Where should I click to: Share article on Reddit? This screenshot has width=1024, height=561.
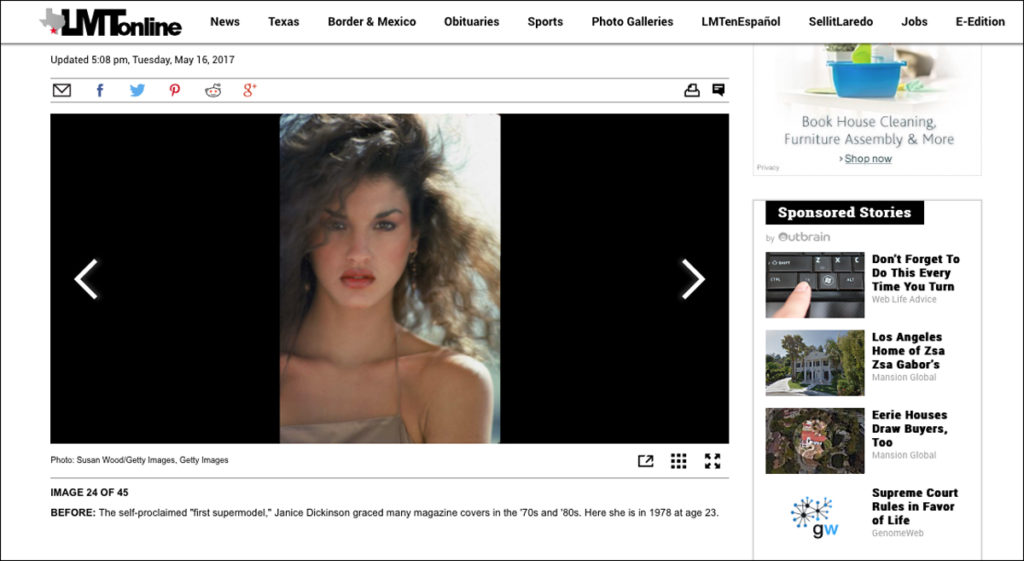[213, 90]
